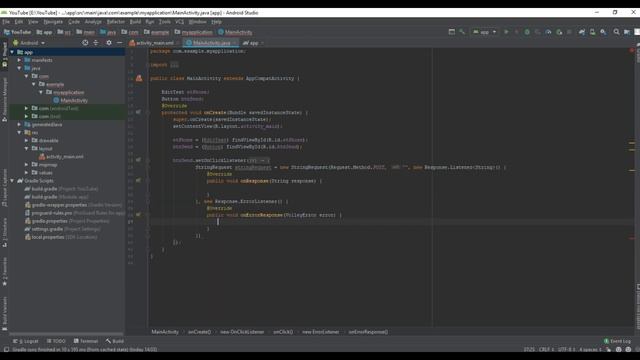Expand the values folder

tap(27, 173)
